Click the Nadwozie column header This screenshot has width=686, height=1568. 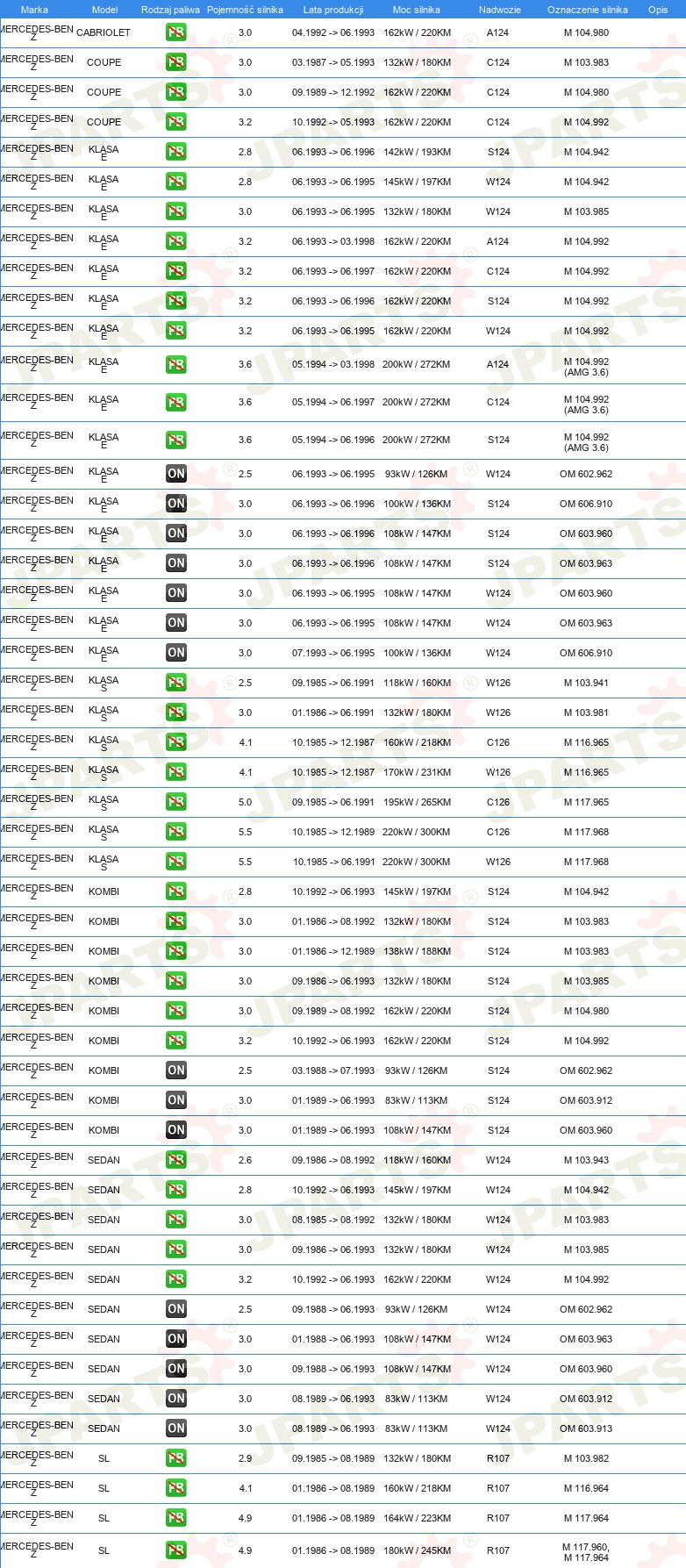tap(500, 10)
